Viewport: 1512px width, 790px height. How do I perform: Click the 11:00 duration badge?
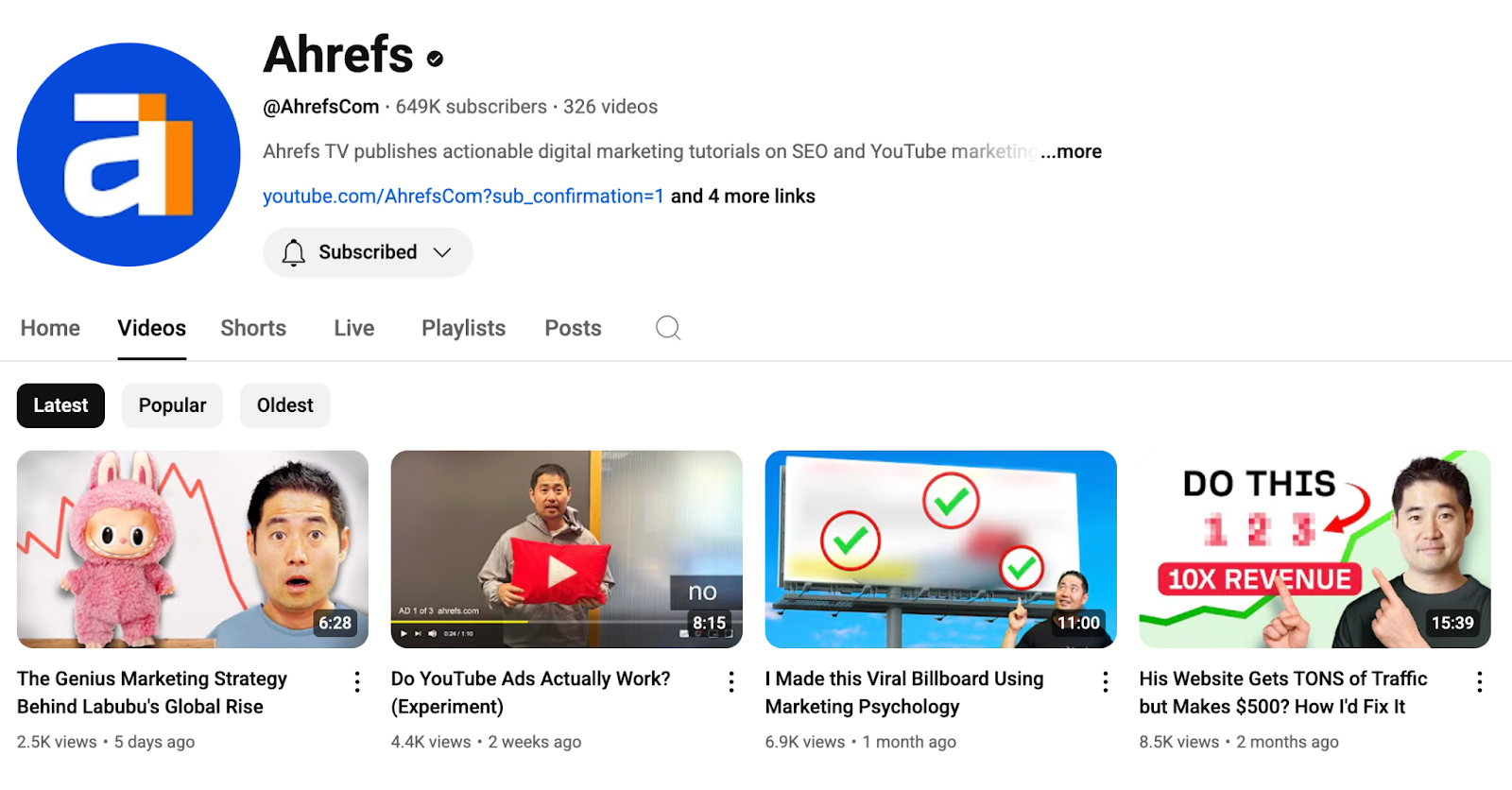point(1078,623)
